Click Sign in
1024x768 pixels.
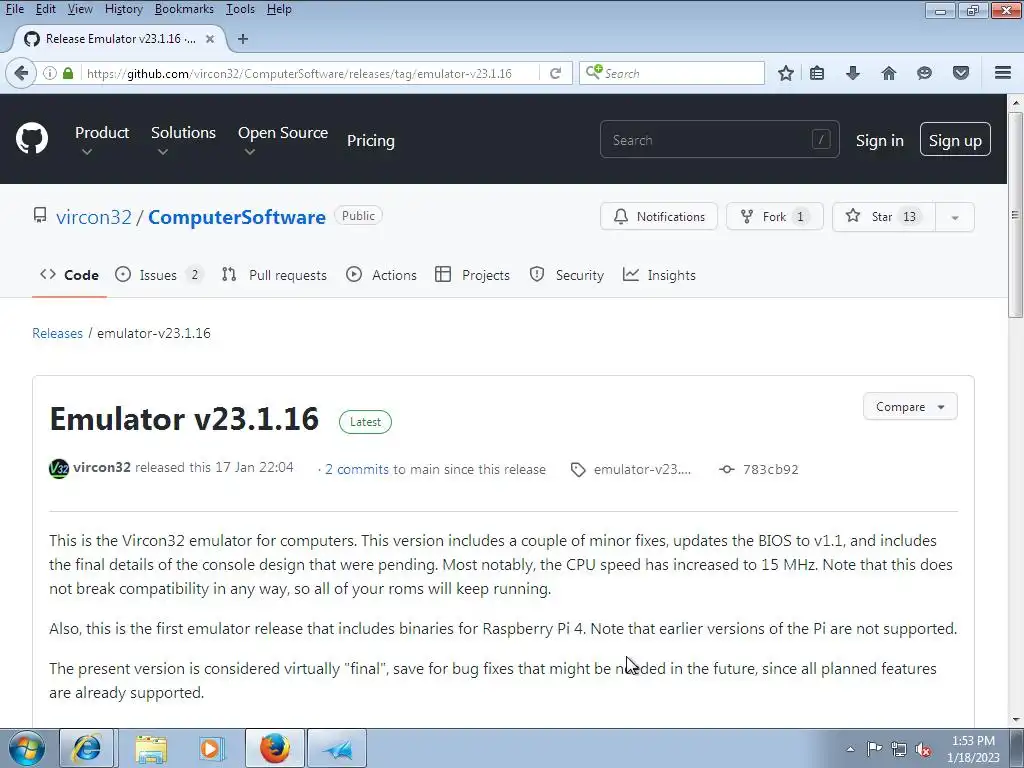[x=880, y=140]
